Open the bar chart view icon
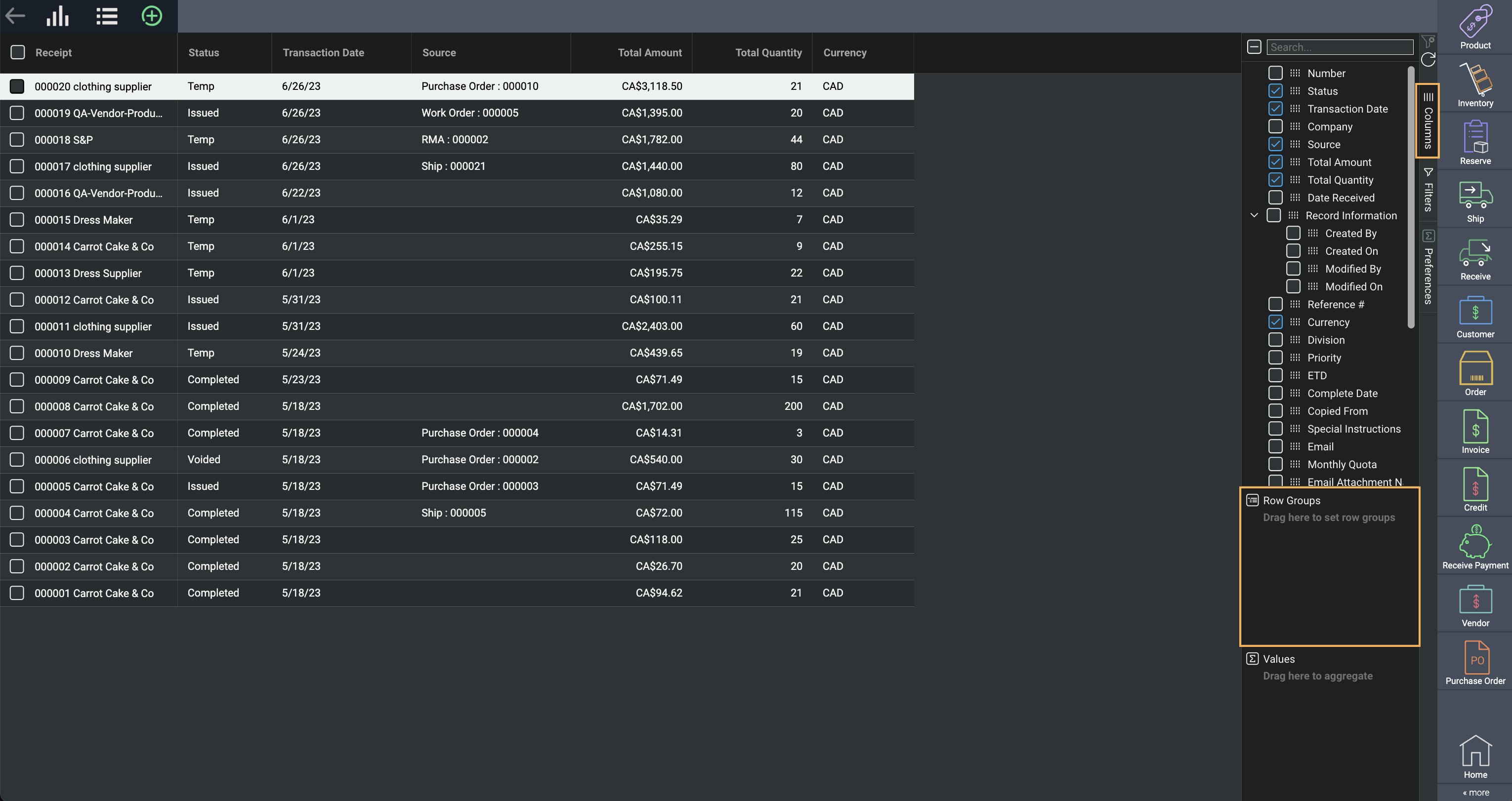 tap(57, 16)
